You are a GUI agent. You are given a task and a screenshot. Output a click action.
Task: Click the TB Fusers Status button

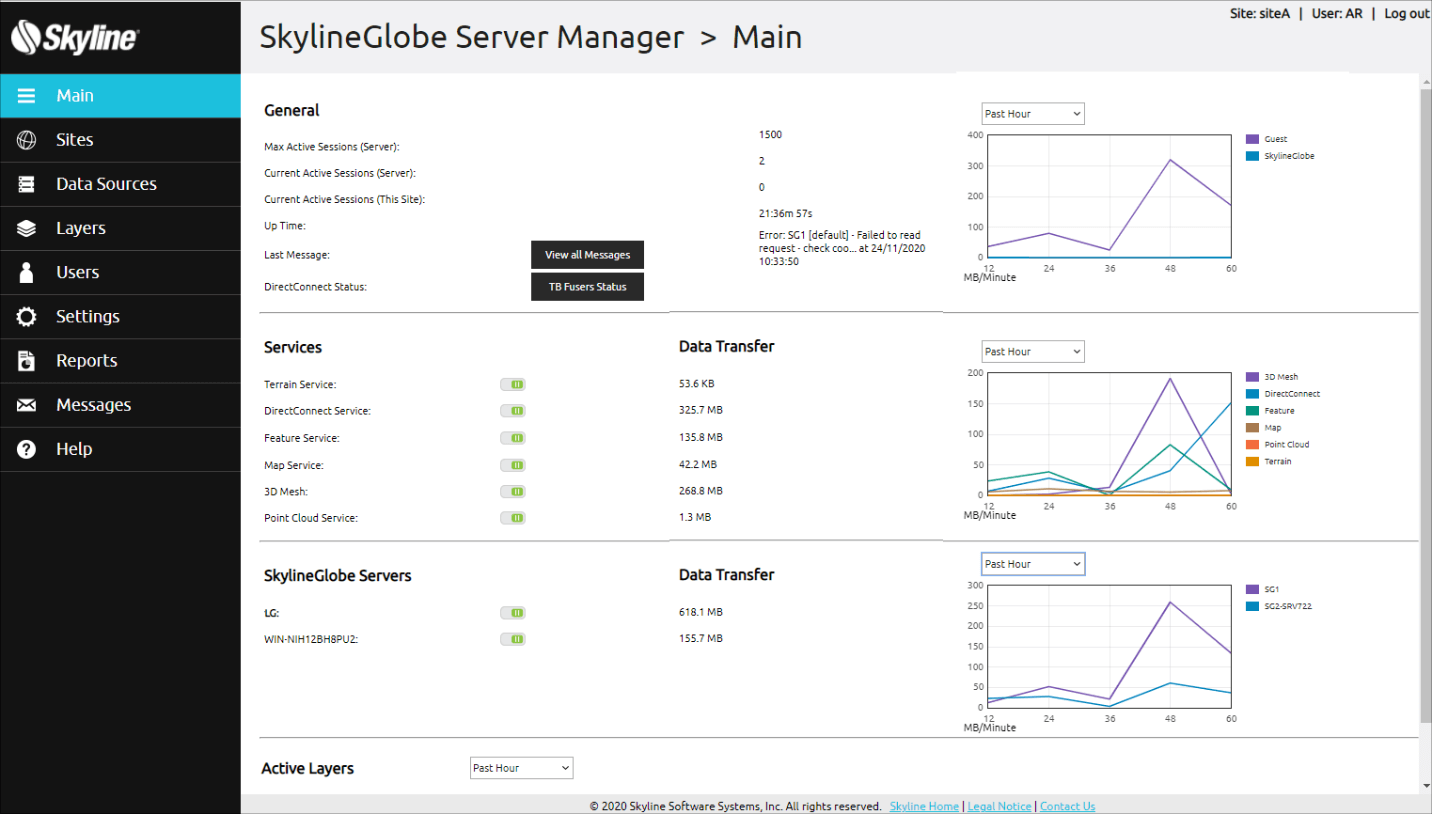point(587,287)
